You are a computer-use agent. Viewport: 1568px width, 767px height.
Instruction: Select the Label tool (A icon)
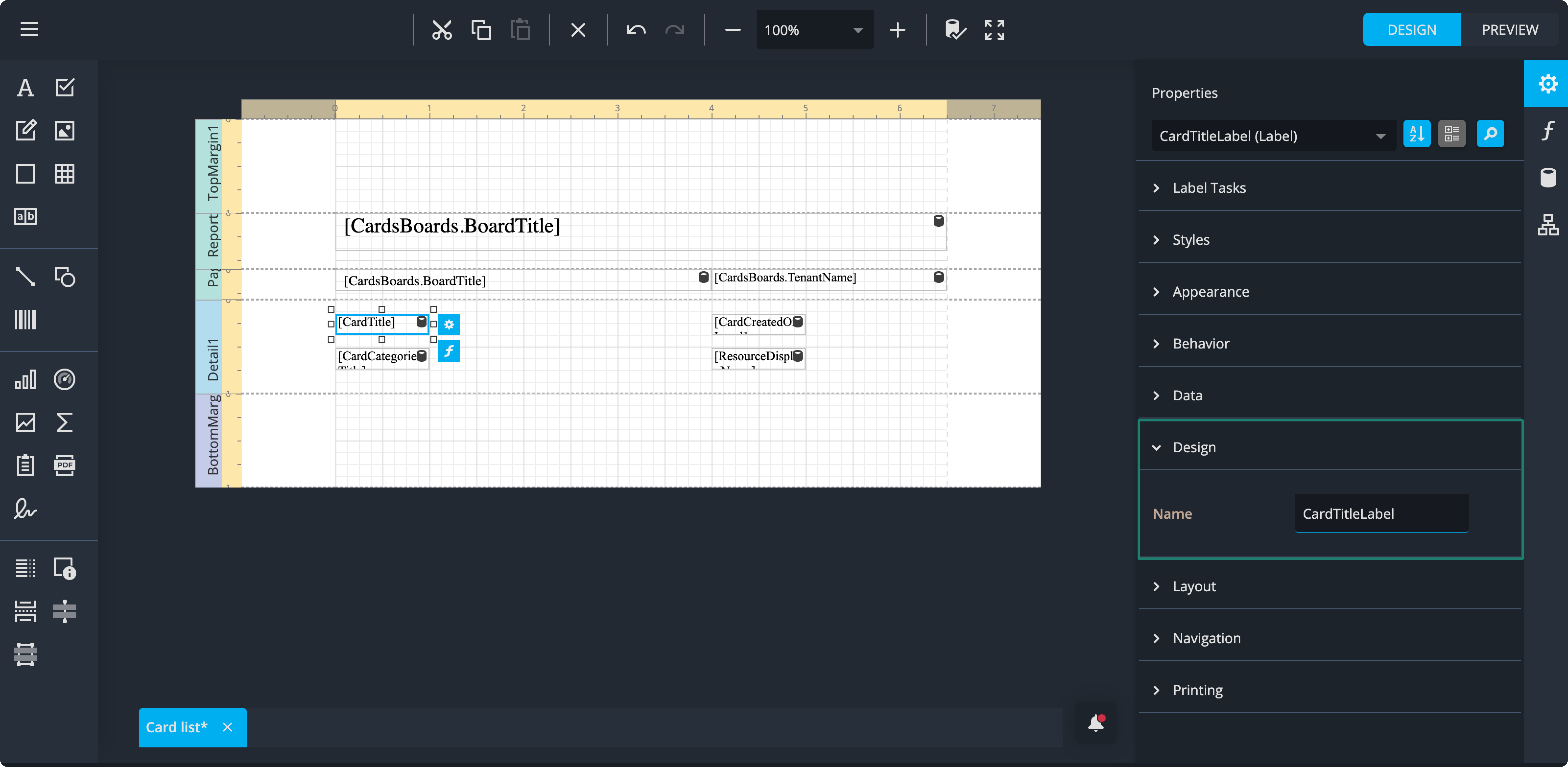25,88
